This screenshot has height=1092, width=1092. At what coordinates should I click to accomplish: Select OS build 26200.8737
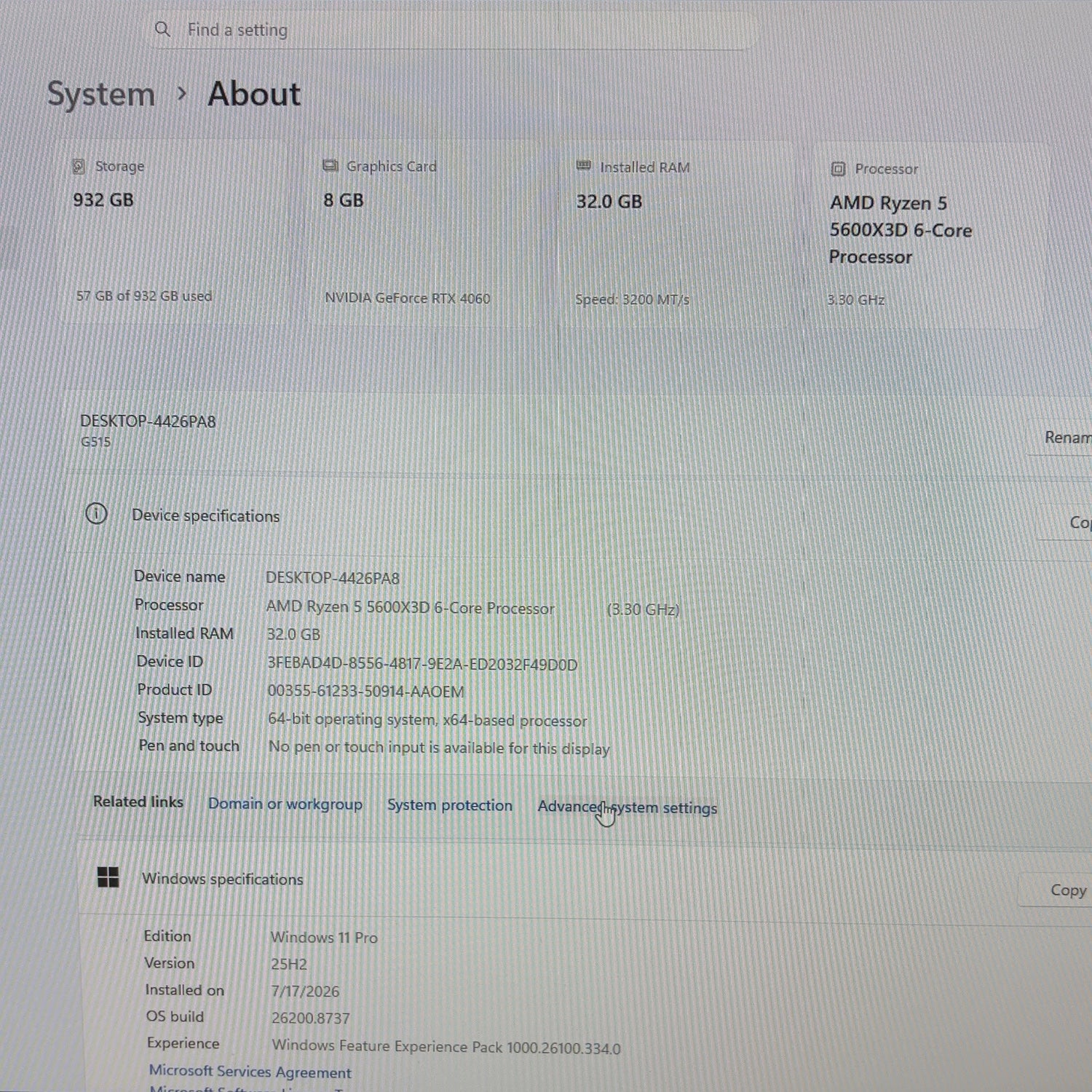(x=311, y=1018)
